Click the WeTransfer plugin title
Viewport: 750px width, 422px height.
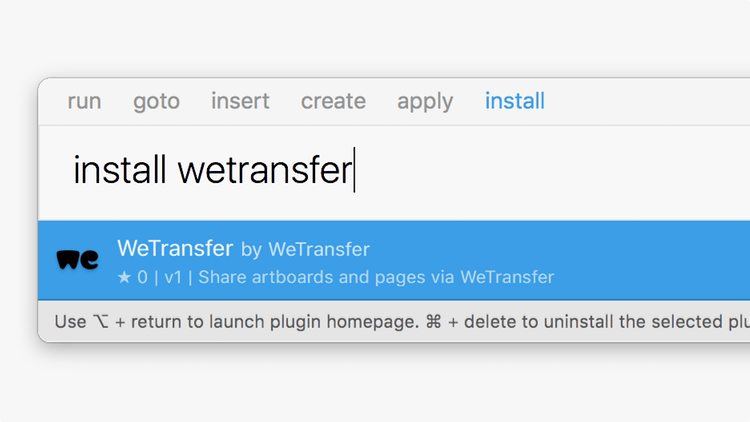tap(175, 248)
